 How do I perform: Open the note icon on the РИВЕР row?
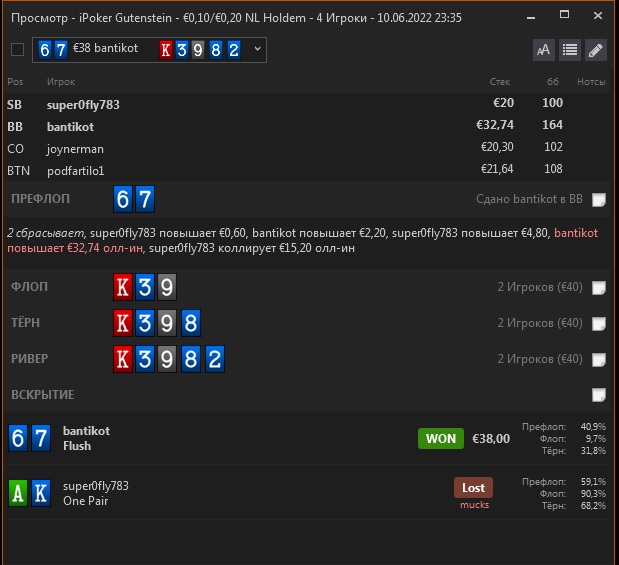(x=599, y=359)
